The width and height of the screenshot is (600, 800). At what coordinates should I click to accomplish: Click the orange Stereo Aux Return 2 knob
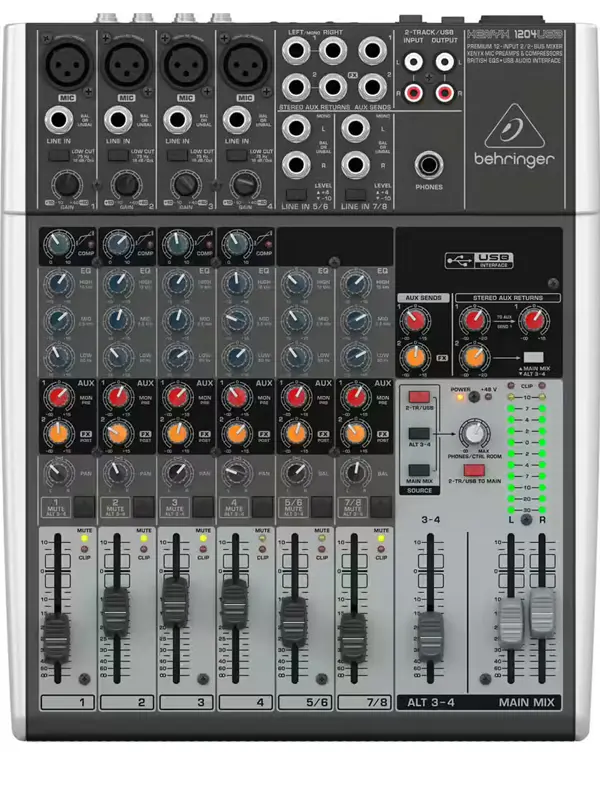coord(474,357)
